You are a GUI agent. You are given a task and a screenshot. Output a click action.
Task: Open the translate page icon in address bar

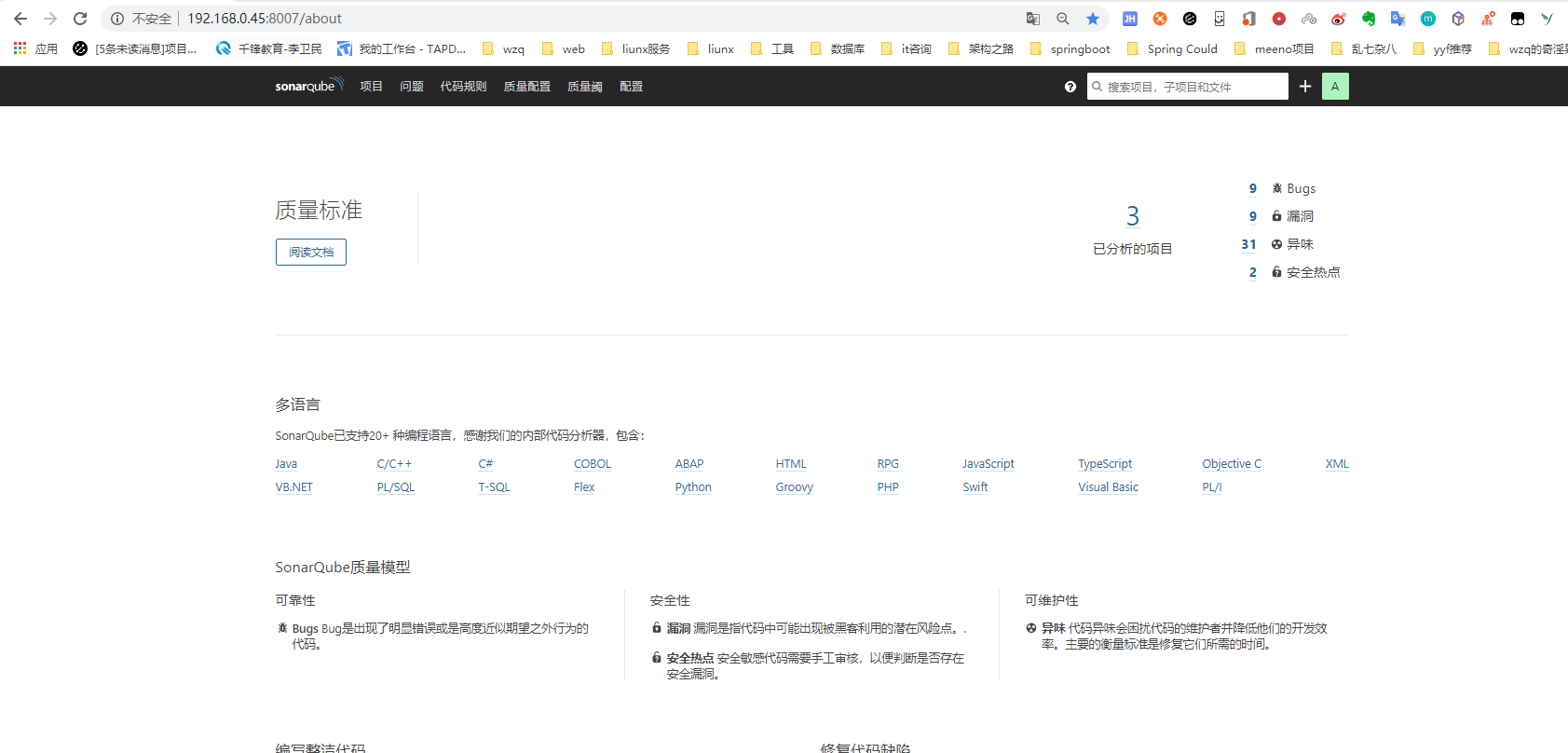click(1033, 19)
